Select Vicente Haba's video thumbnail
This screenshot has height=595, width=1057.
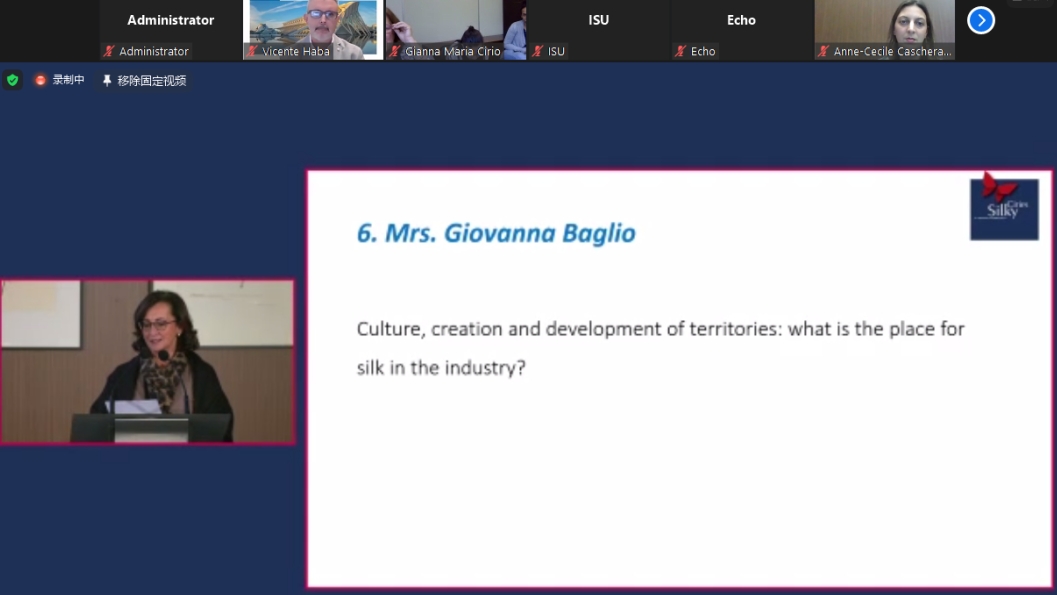coord(313,24)
